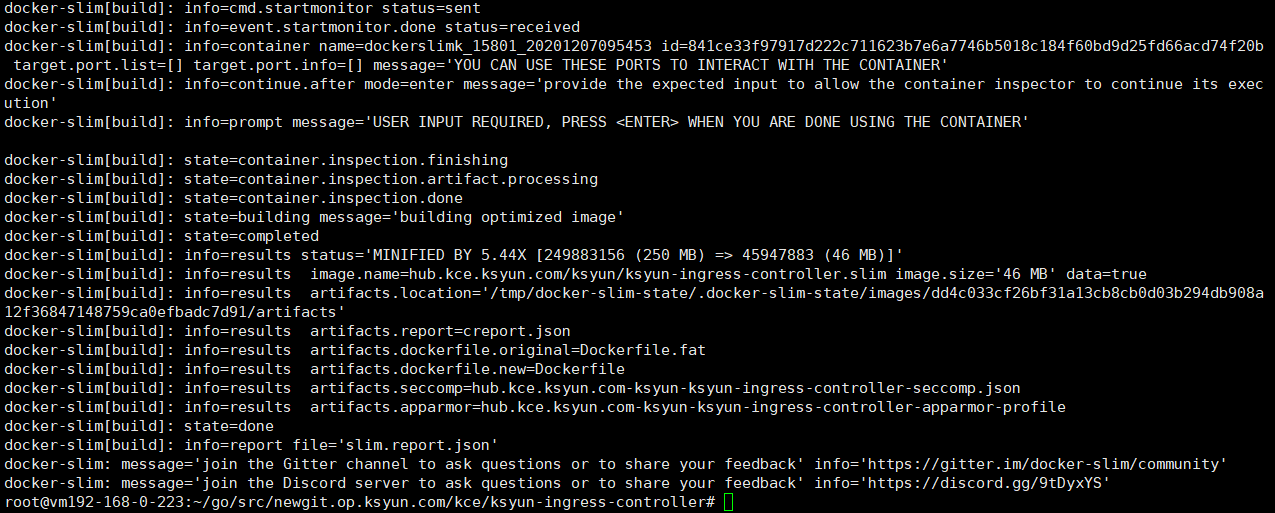Click the state=container.inspection.finishing line

click(x=345, y=160)
